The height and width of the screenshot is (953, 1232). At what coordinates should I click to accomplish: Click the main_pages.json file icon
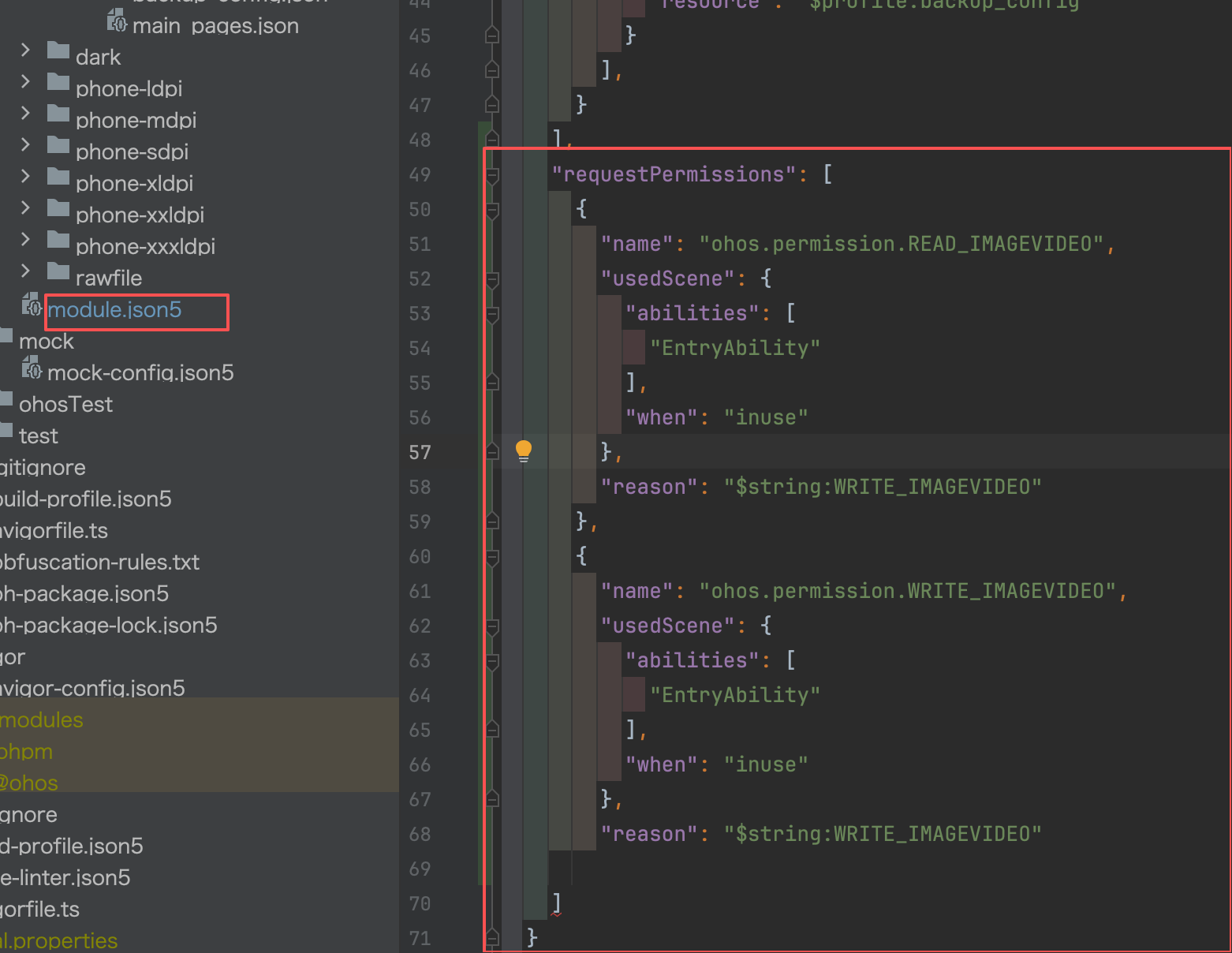[x=117, y=21]
